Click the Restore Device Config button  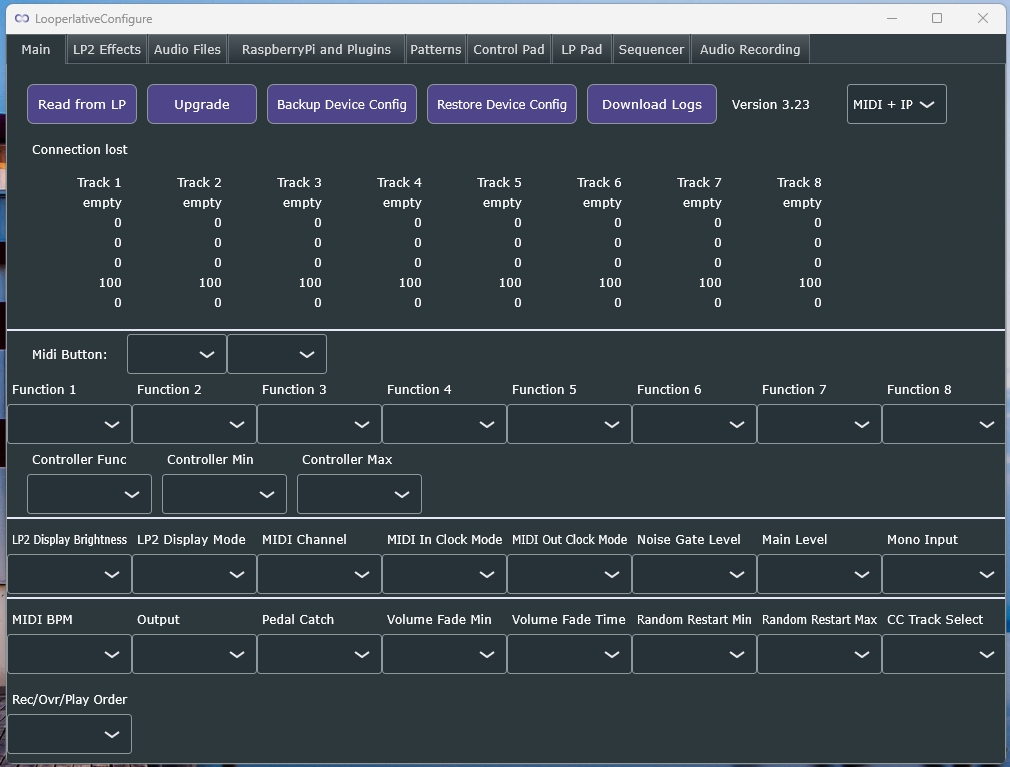pyautogui.click(x=502, y=104)
